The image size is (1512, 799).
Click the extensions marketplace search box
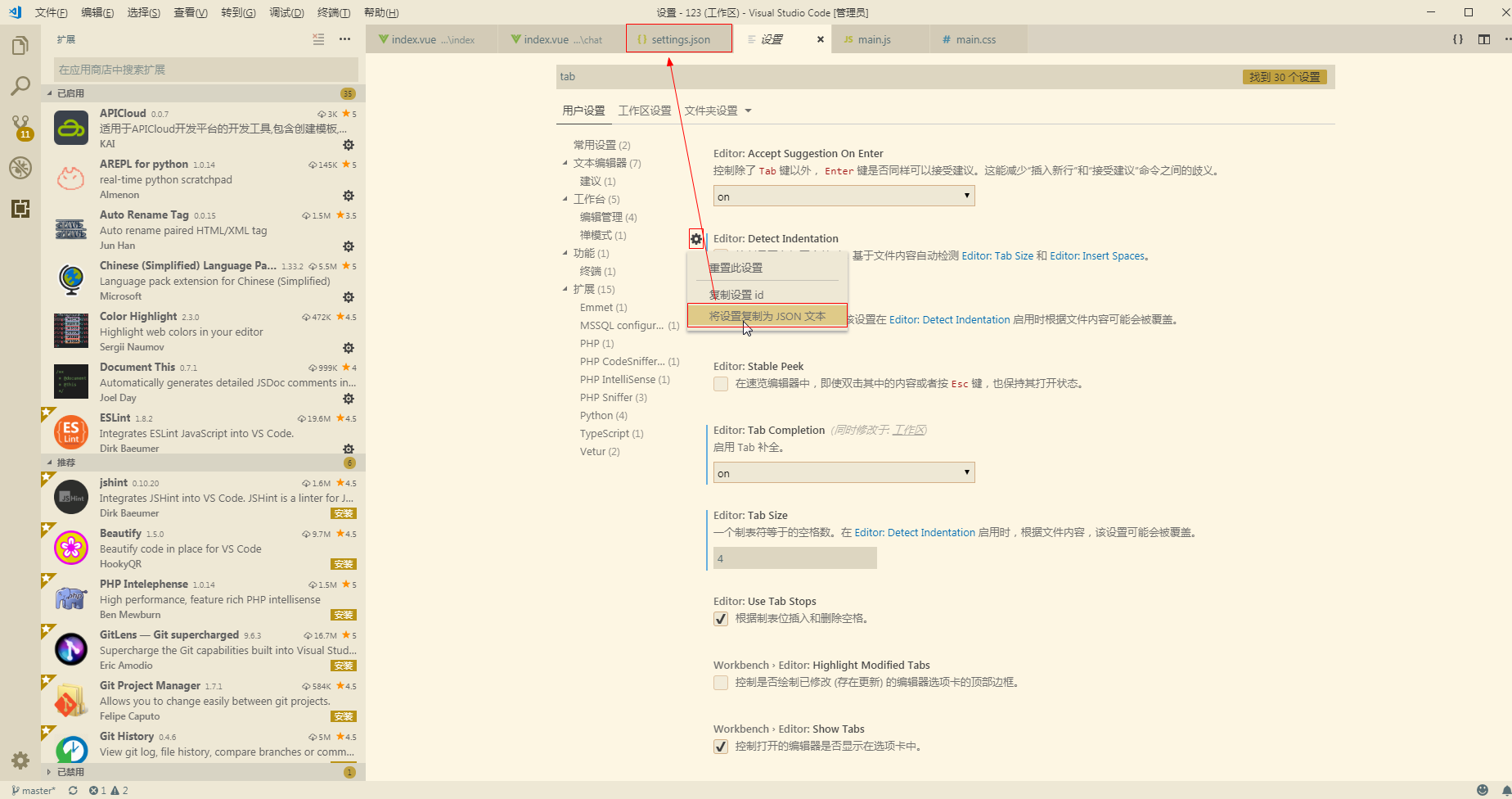click(x=206, y=70)
